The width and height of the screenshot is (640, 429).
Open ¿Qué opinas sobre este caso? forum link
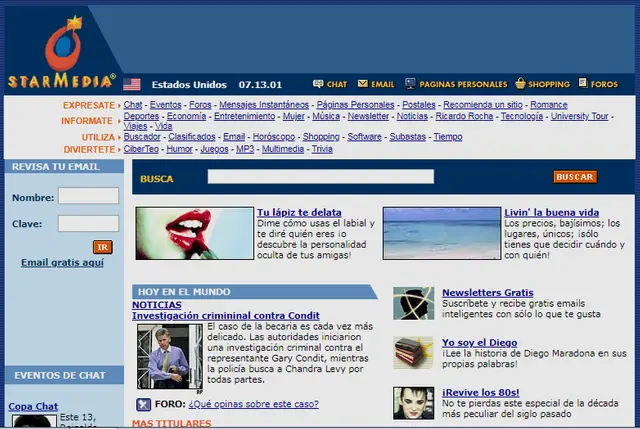coord(253,404)
